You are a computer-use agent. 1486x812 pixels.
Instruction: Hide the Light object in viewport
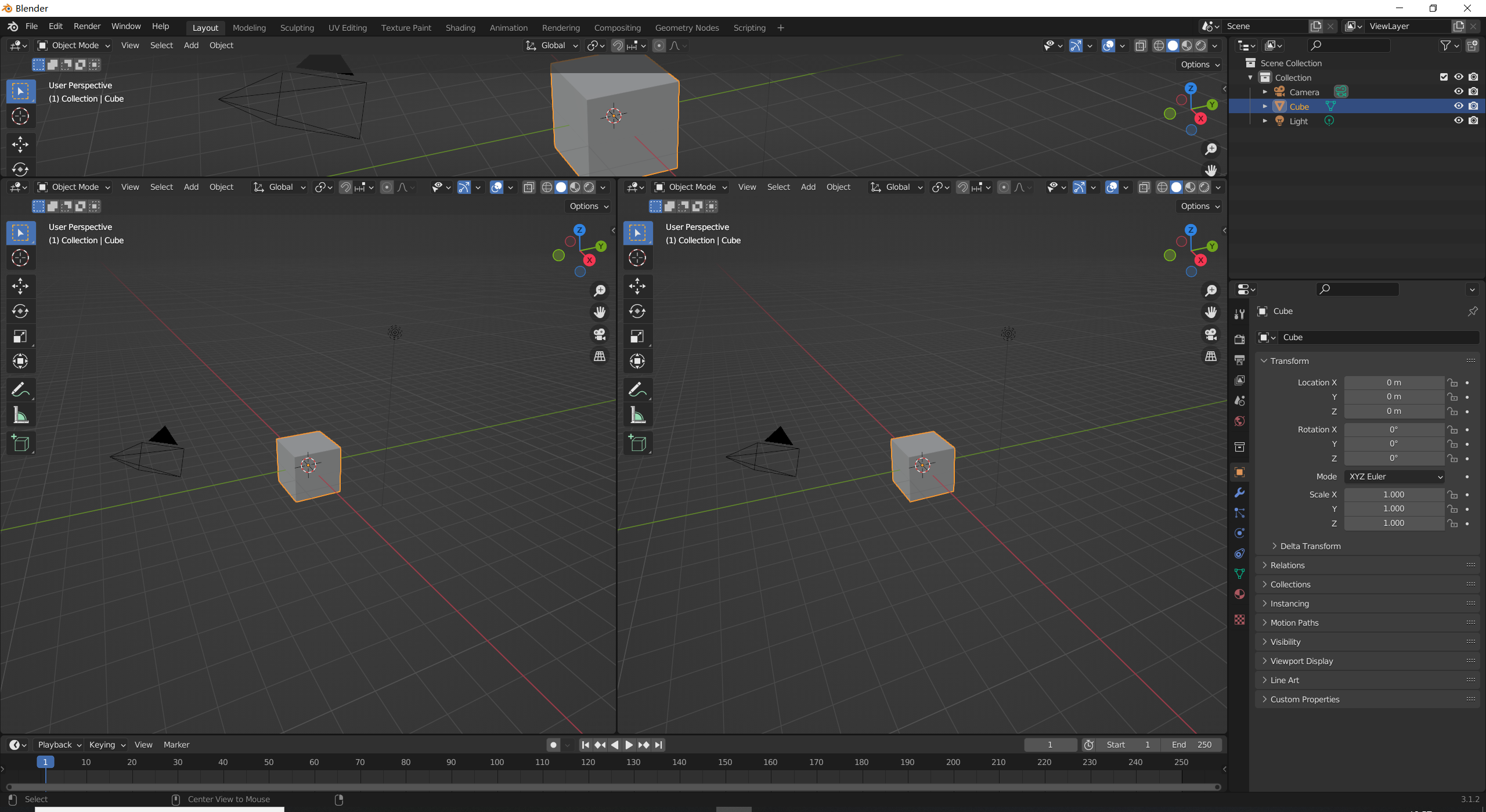1458,121
